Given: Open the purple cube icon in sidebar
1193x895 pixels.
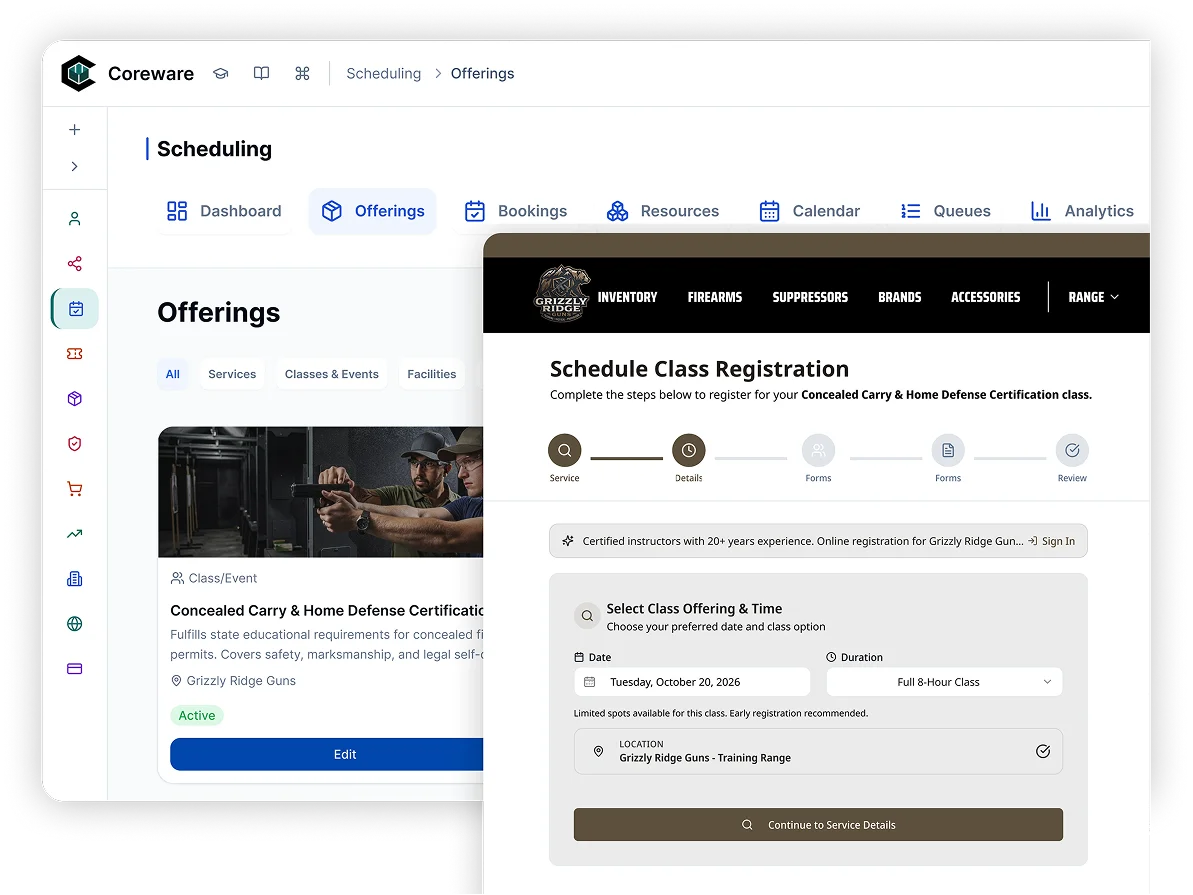Looking at the screenshot, I should [x=75, y=399].
